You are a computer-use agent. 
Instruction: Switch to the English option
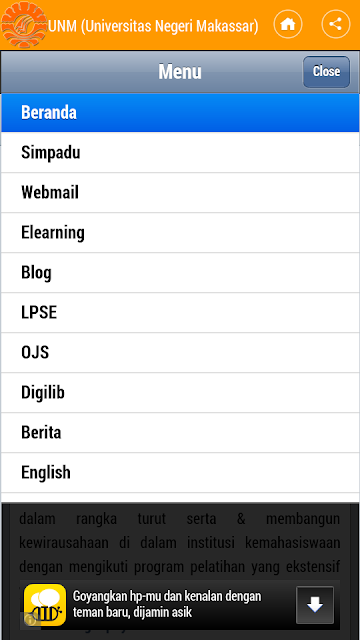pyautogui.click(x=180, y=472)
